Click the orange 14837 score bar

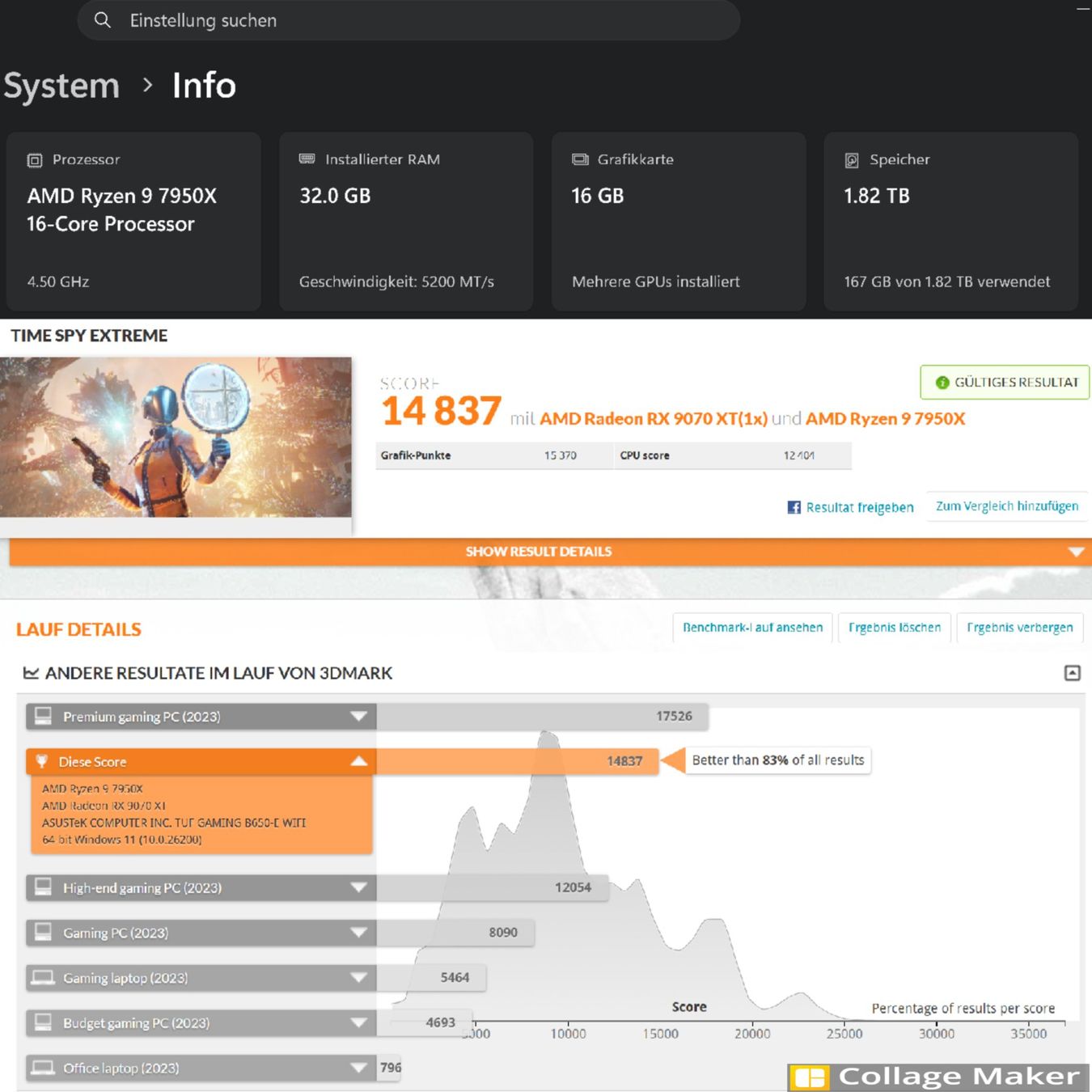[x=518, y=761]
